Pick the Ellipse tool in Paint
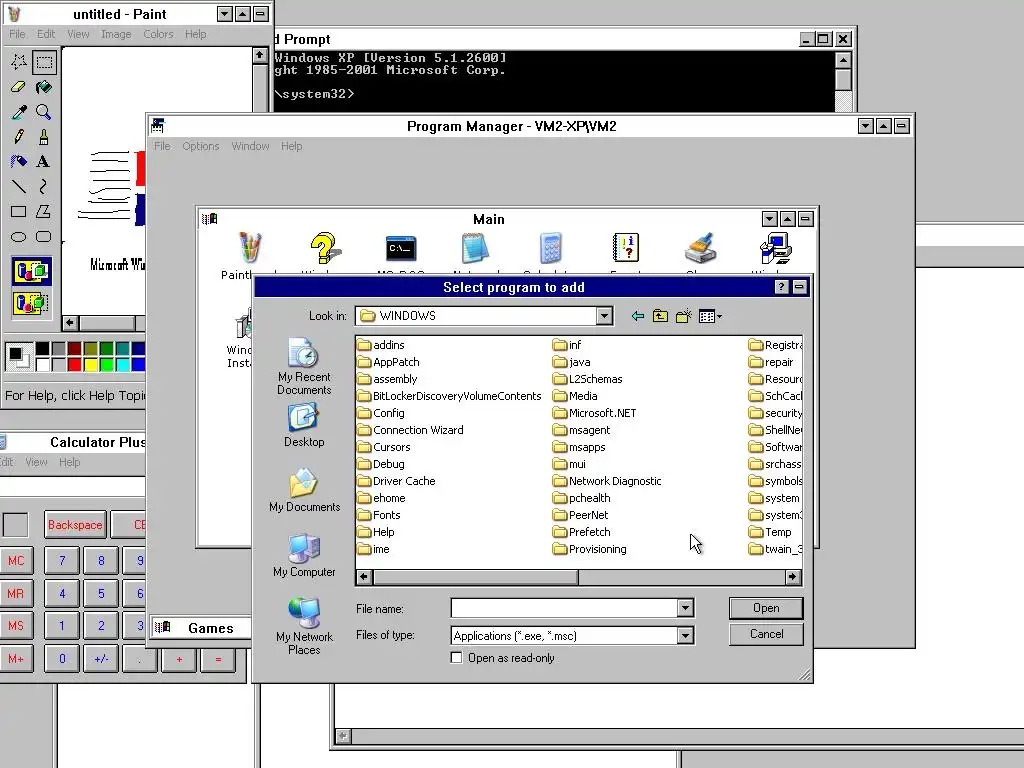 (x=18, y=236)
